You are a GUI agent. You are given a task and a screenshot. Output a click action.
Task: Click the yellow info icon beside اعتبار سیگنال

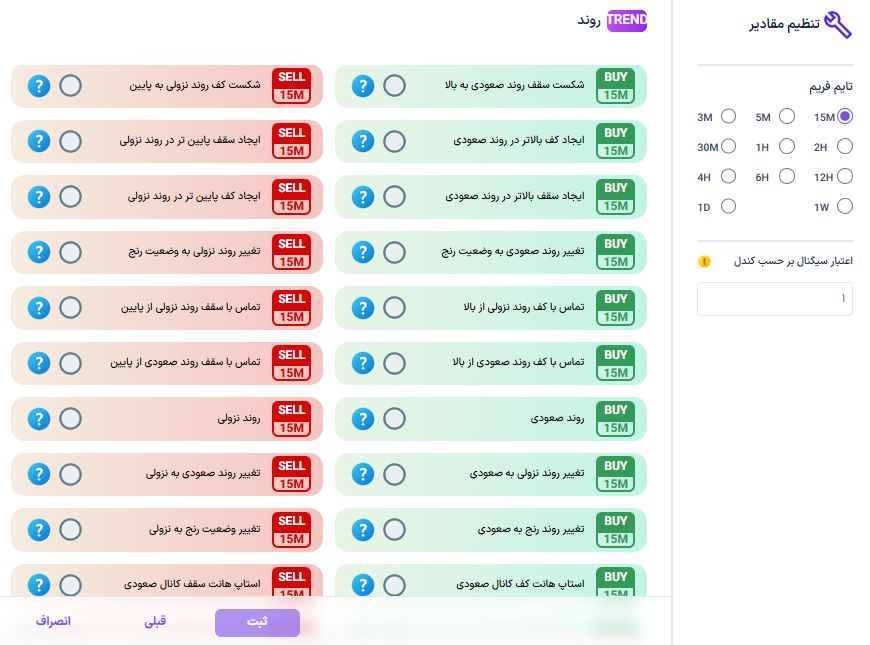[704, 262]
